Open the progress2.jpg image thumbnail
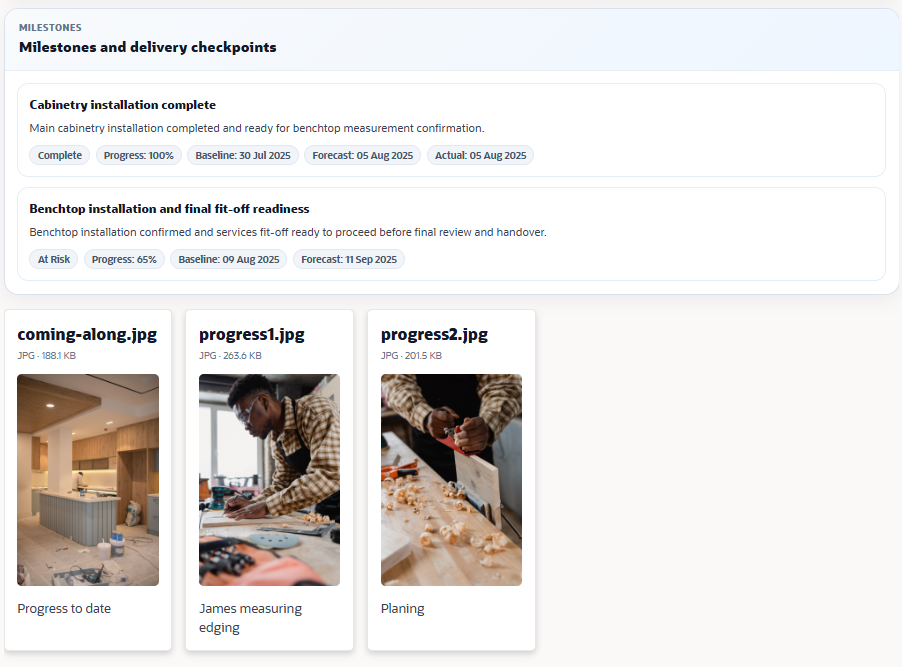Screen dimensions: 902x667 (x=452, y=480)
